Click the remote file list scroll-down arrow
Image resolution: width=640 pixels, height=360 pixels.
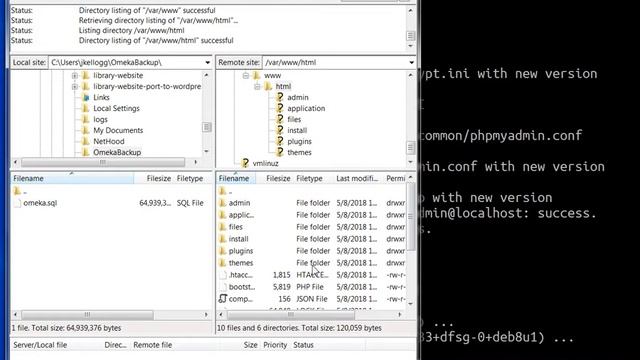coord(411,304)
